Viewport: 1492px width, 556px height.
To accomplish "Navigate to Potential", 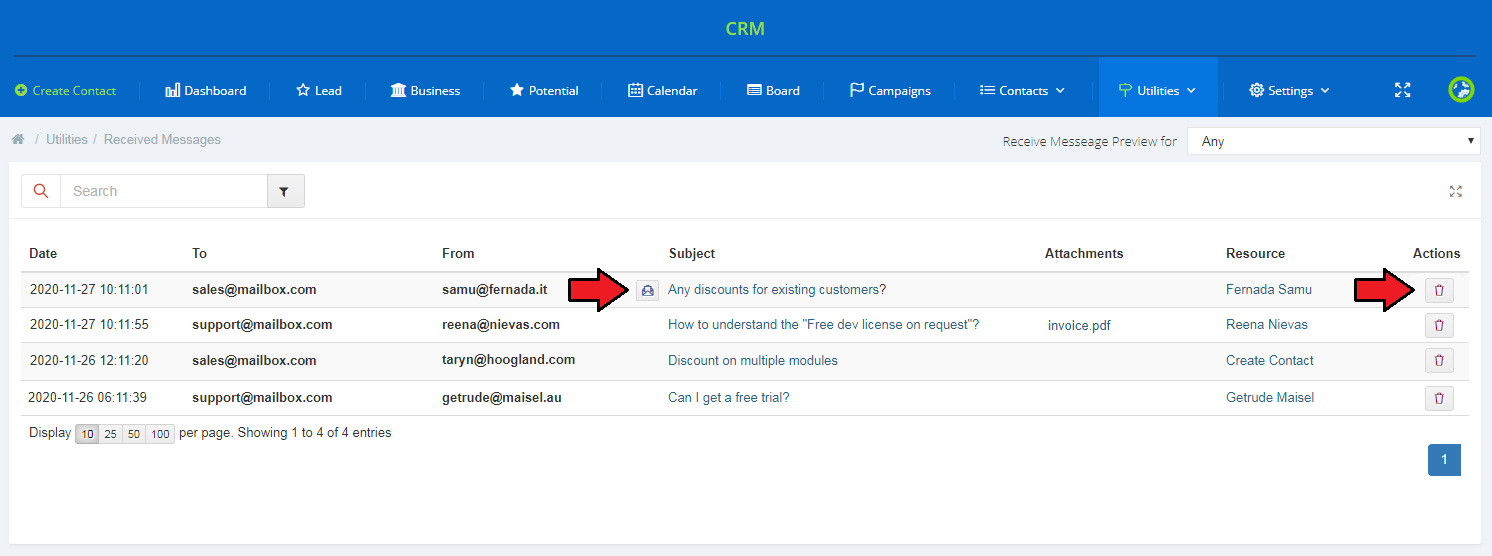I will (x=544, y=90).
